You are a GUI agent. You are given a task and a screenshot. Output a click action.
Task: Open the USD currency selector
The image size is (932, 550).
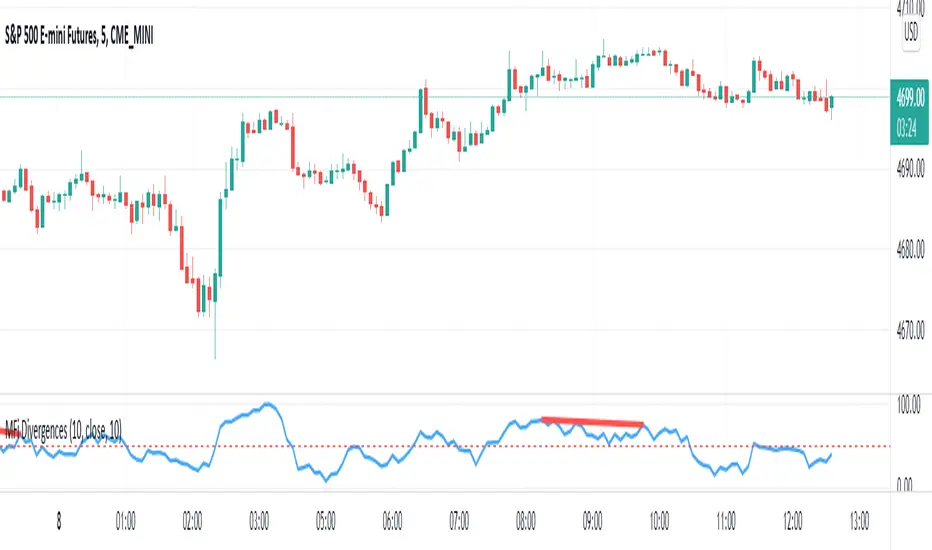(911, 32)
